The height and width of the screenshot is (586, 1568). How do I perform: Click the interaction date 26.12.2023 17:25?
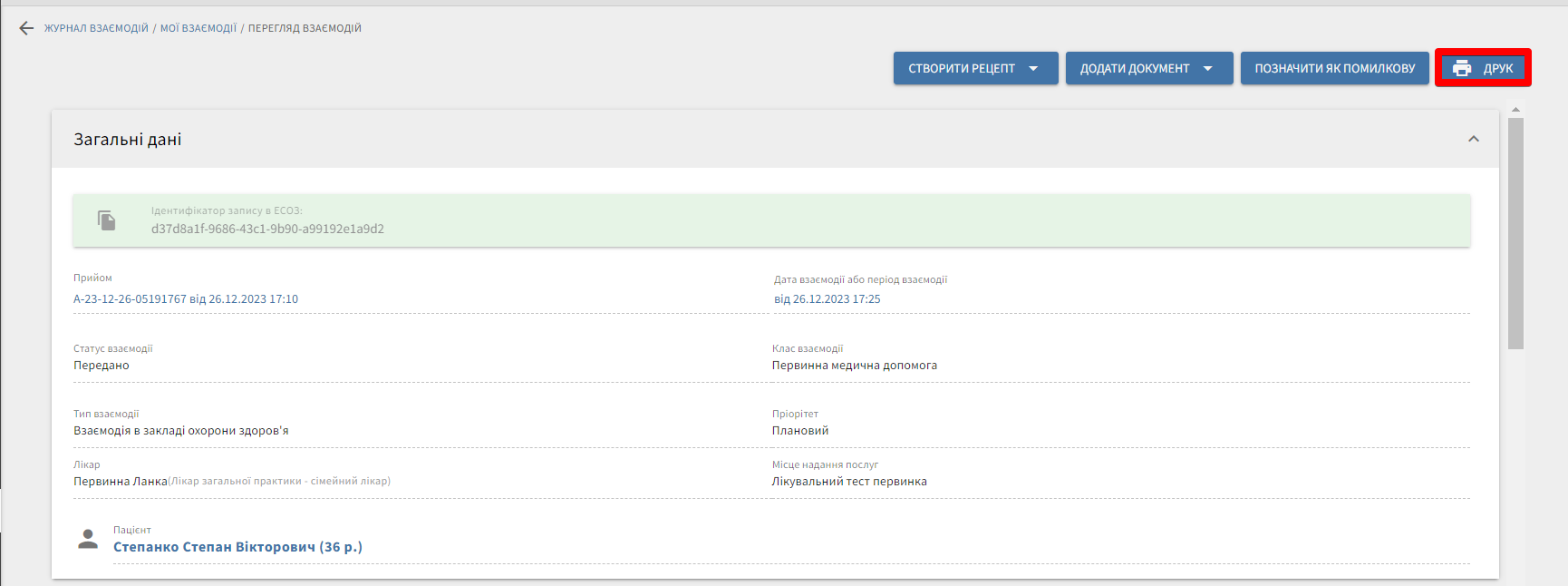(827, 299)
